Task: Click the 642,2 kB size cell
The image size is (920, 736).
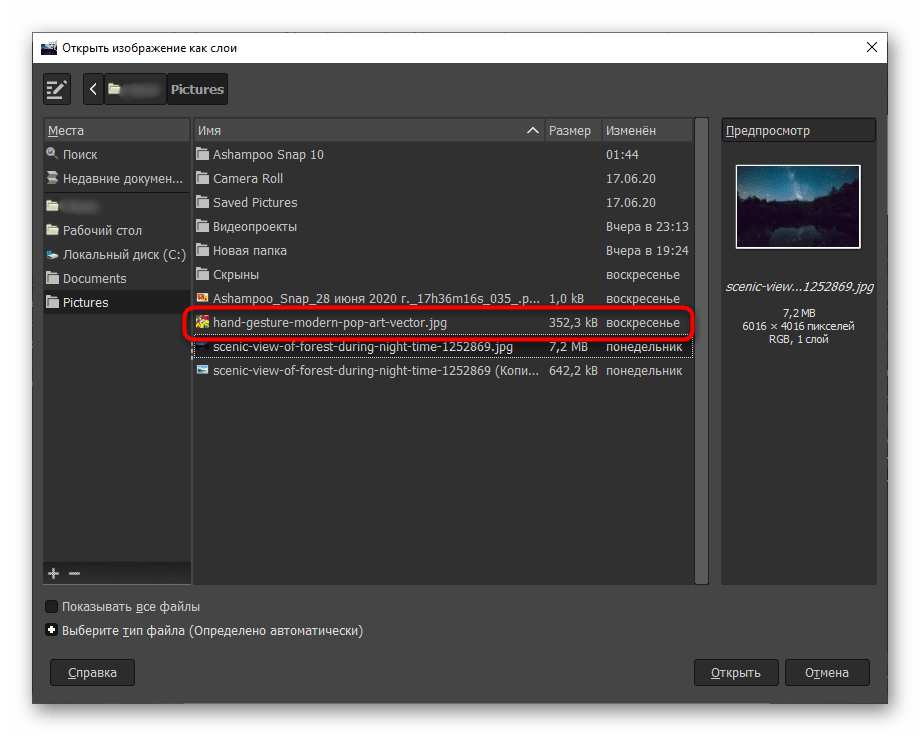Action: coord(573,371)
